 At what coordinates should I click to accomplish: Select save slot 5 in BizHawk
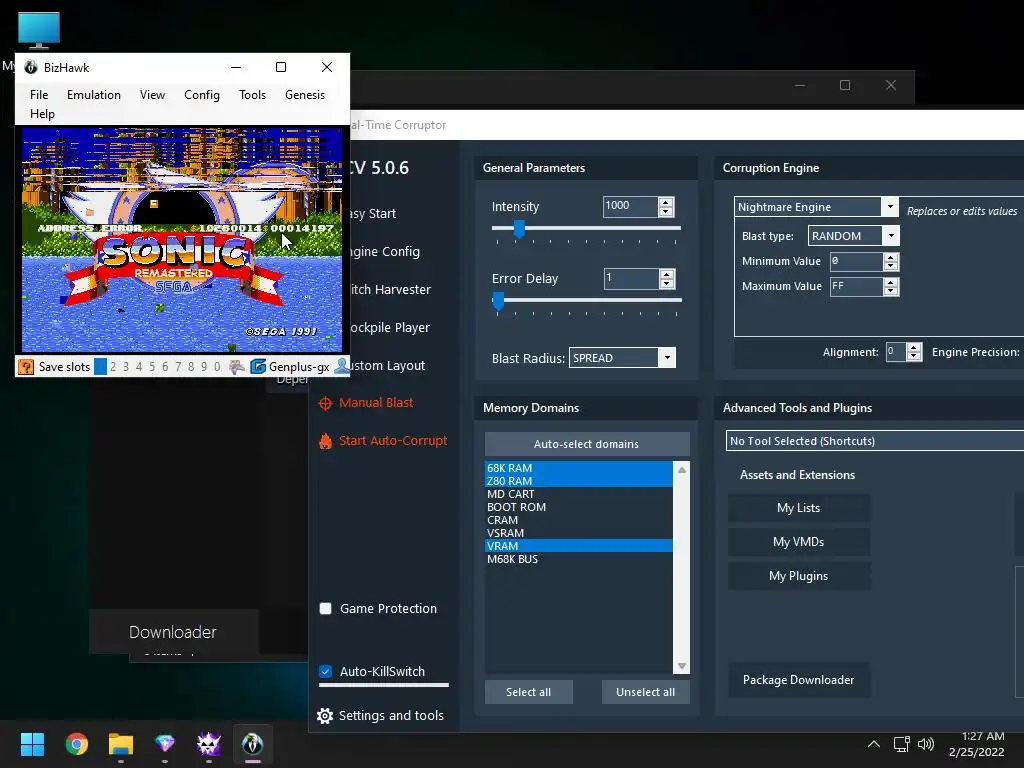152,366
